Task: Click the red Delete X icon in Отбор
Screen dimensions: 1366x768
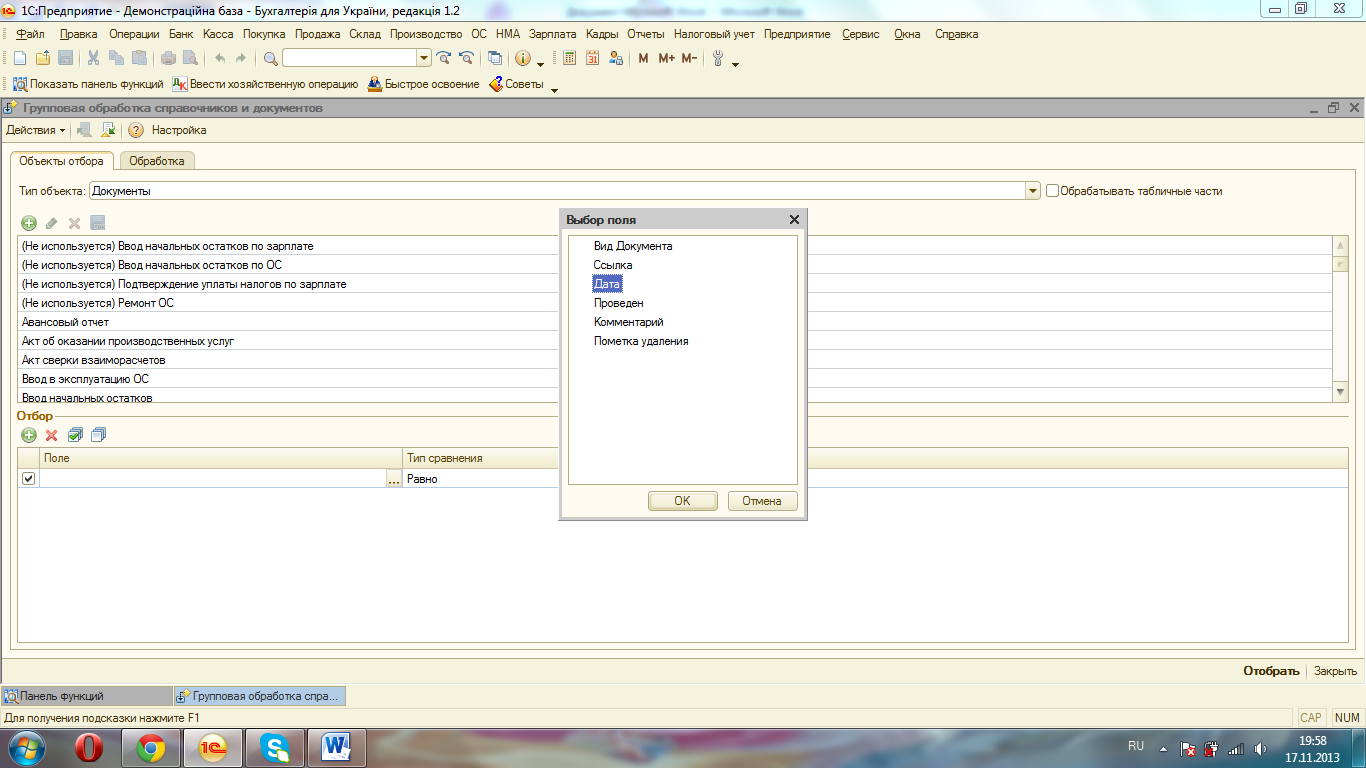Action: tap(52, 435)
